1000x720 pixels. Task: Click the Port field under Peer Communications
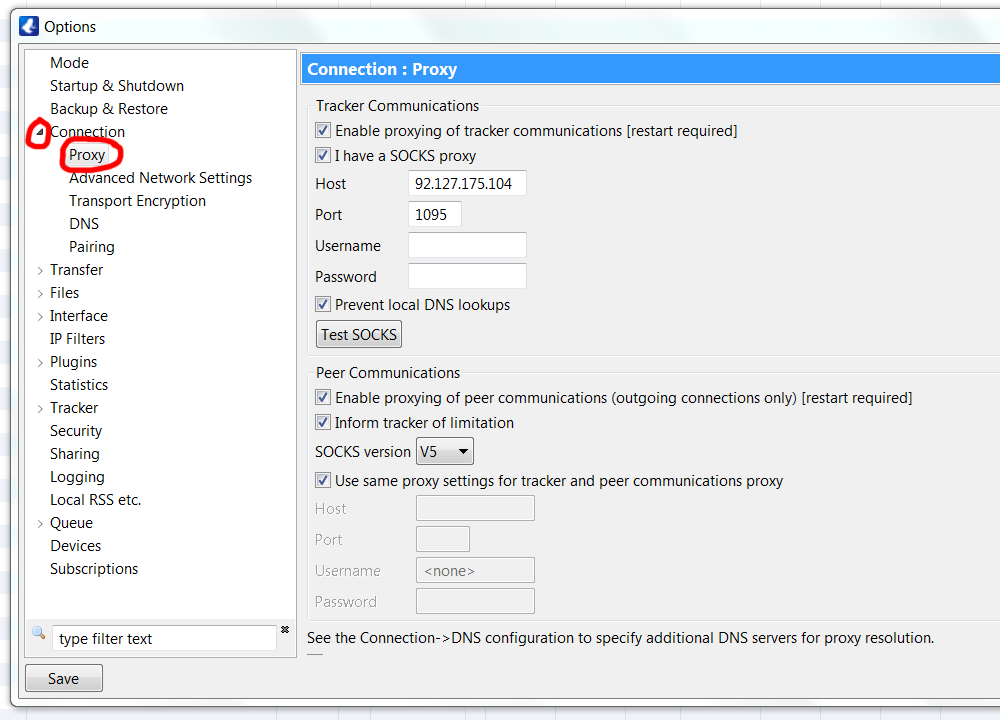click(x=443, y=540)
